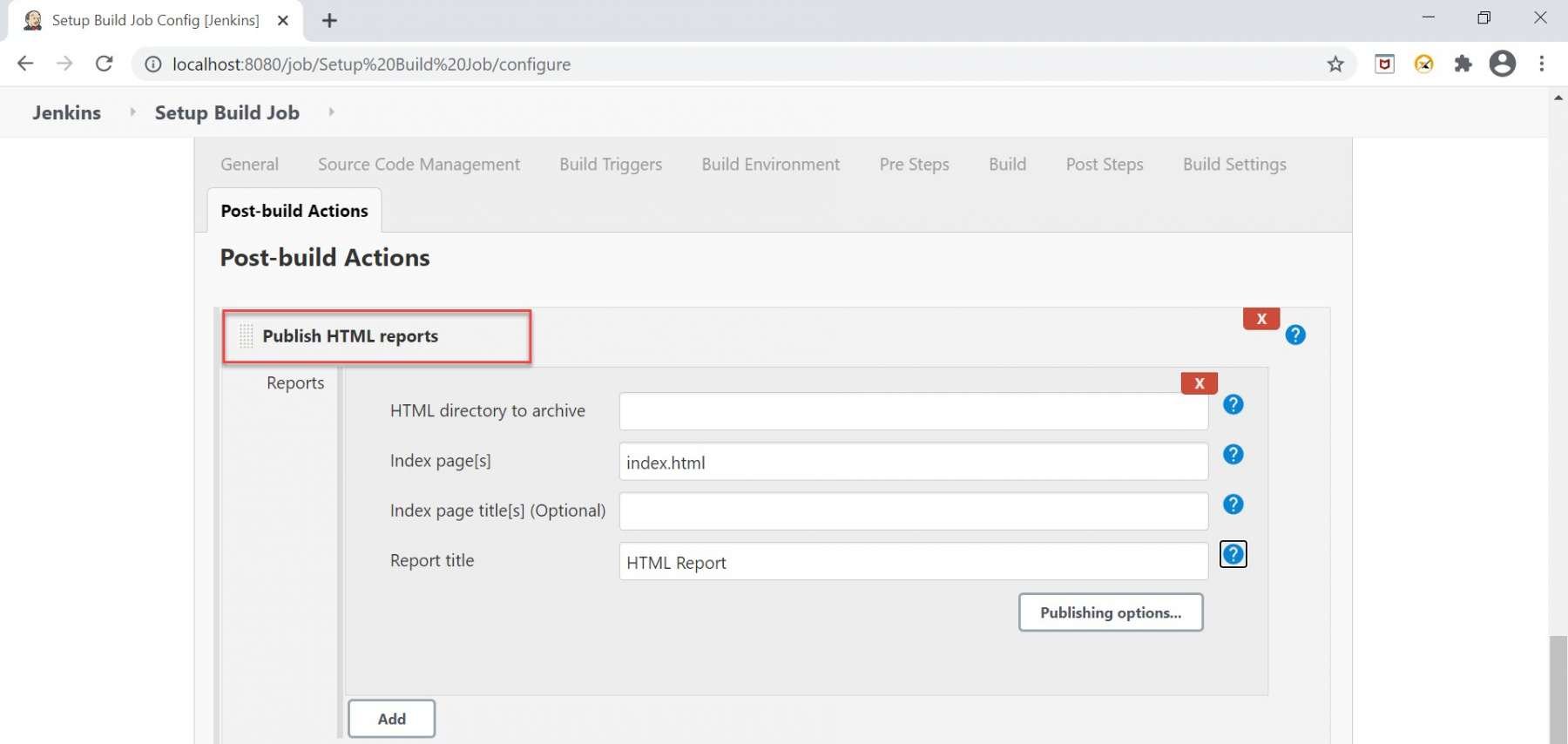This screenshot has height=744, width=1568.
Task: Expand breadcrumb arrow after Setup Build Job
Action: 331,112
